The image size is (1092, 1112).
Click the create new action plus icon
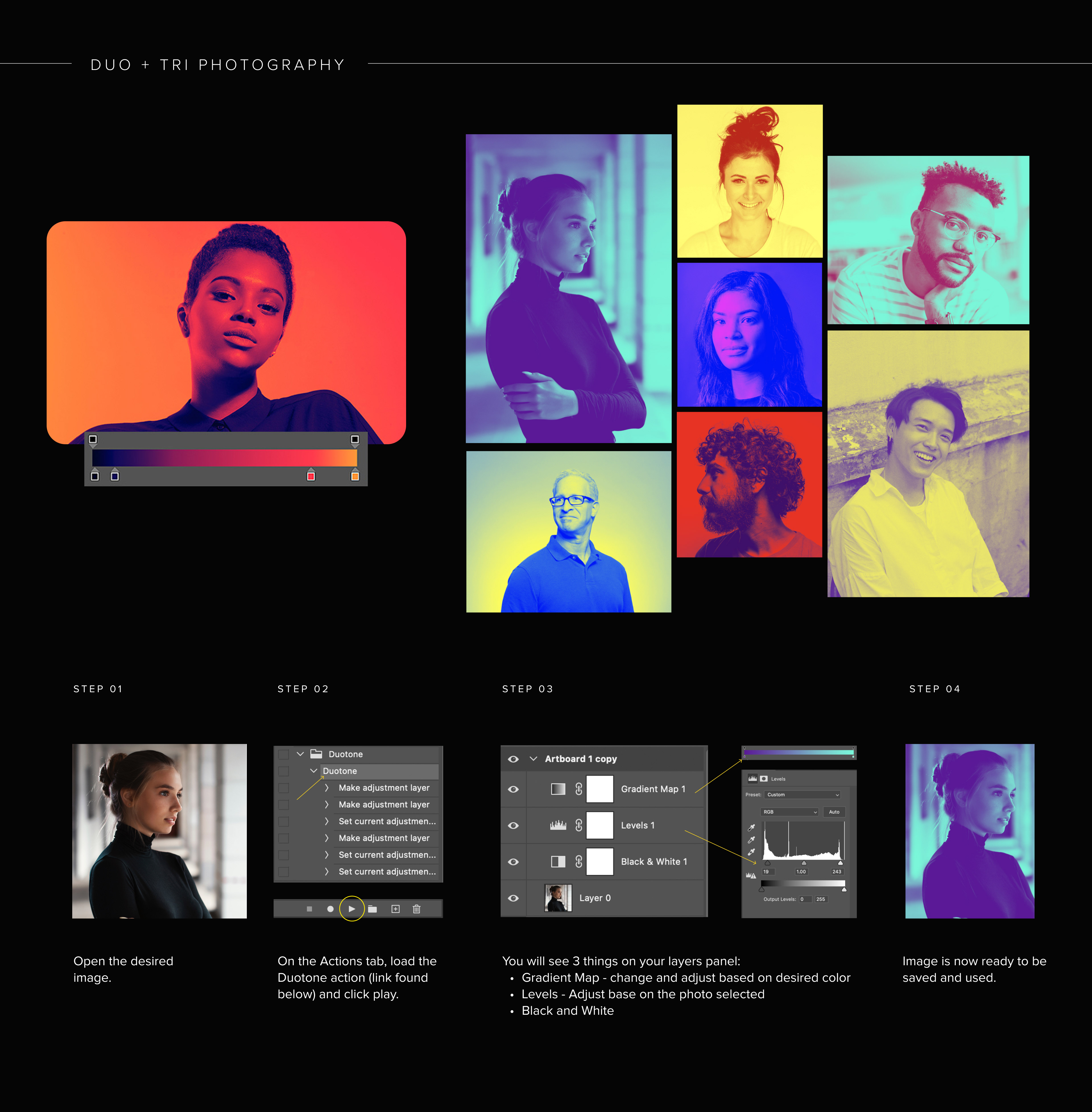pos(395,909)
